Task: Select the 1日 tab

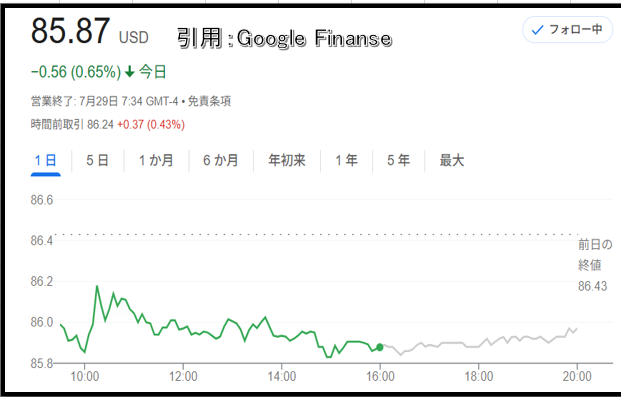Action: (46, 160)
